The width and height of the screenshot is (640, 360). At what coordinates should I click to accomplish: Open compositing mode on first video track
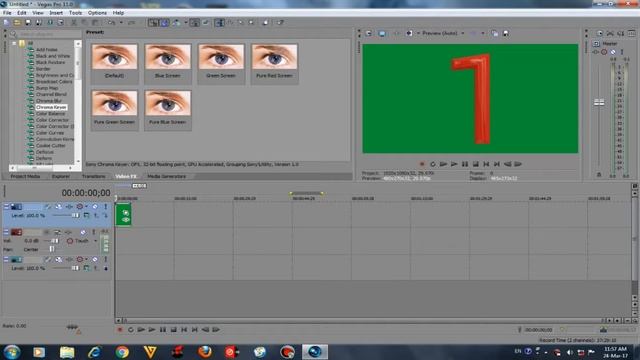(x=86, y=216)
